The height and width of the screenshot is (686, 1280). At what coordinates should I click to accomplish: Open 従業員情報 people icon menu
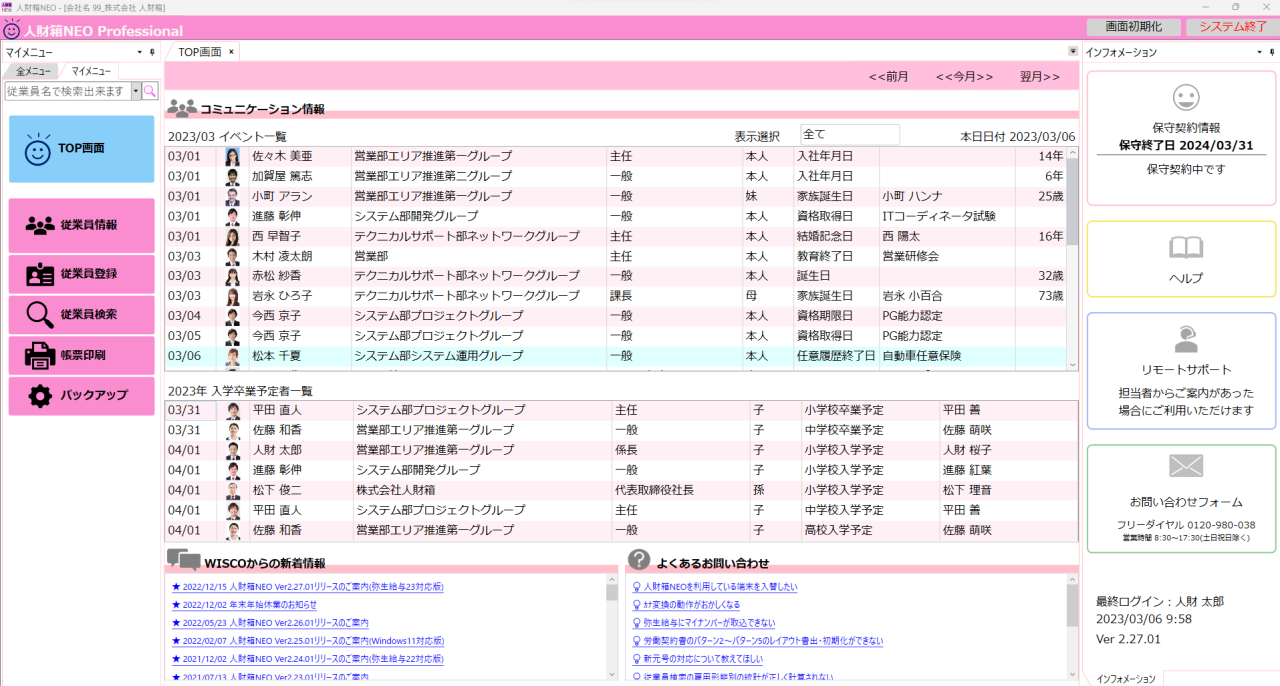(x=81, y=225)
